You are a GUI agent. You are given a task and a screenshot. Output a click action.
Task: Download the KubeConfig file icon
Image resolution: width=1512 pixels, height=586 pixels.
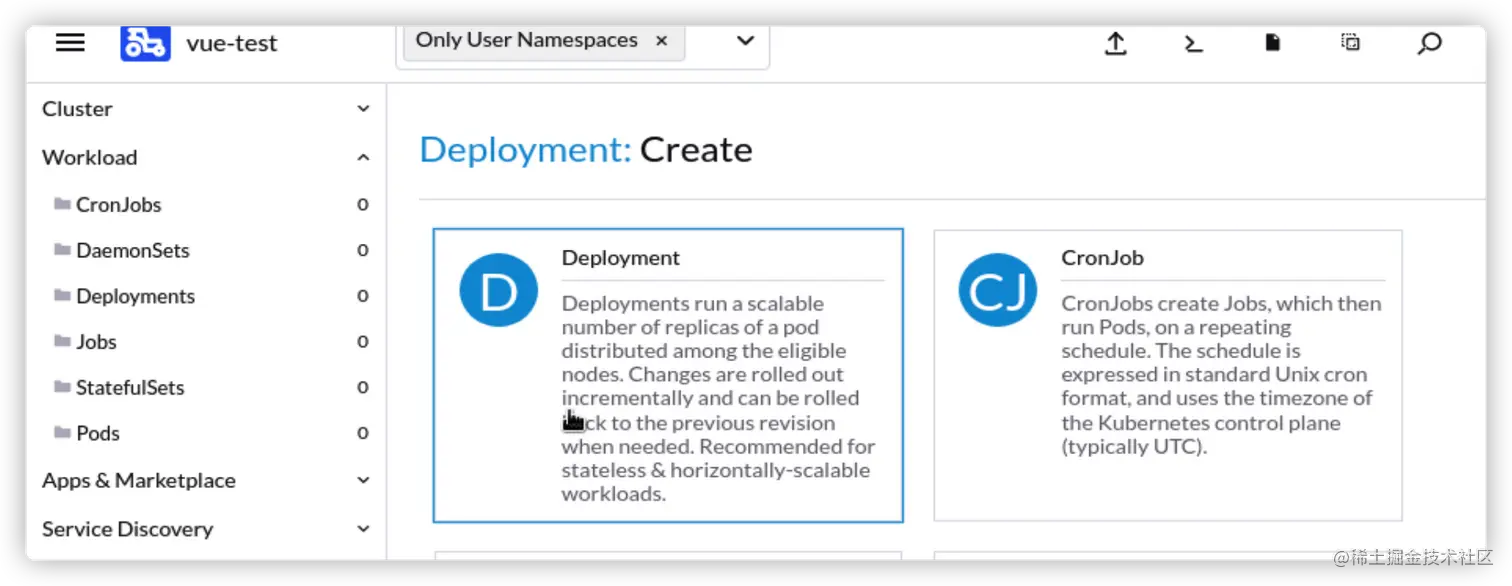[x=1272, y=42]
